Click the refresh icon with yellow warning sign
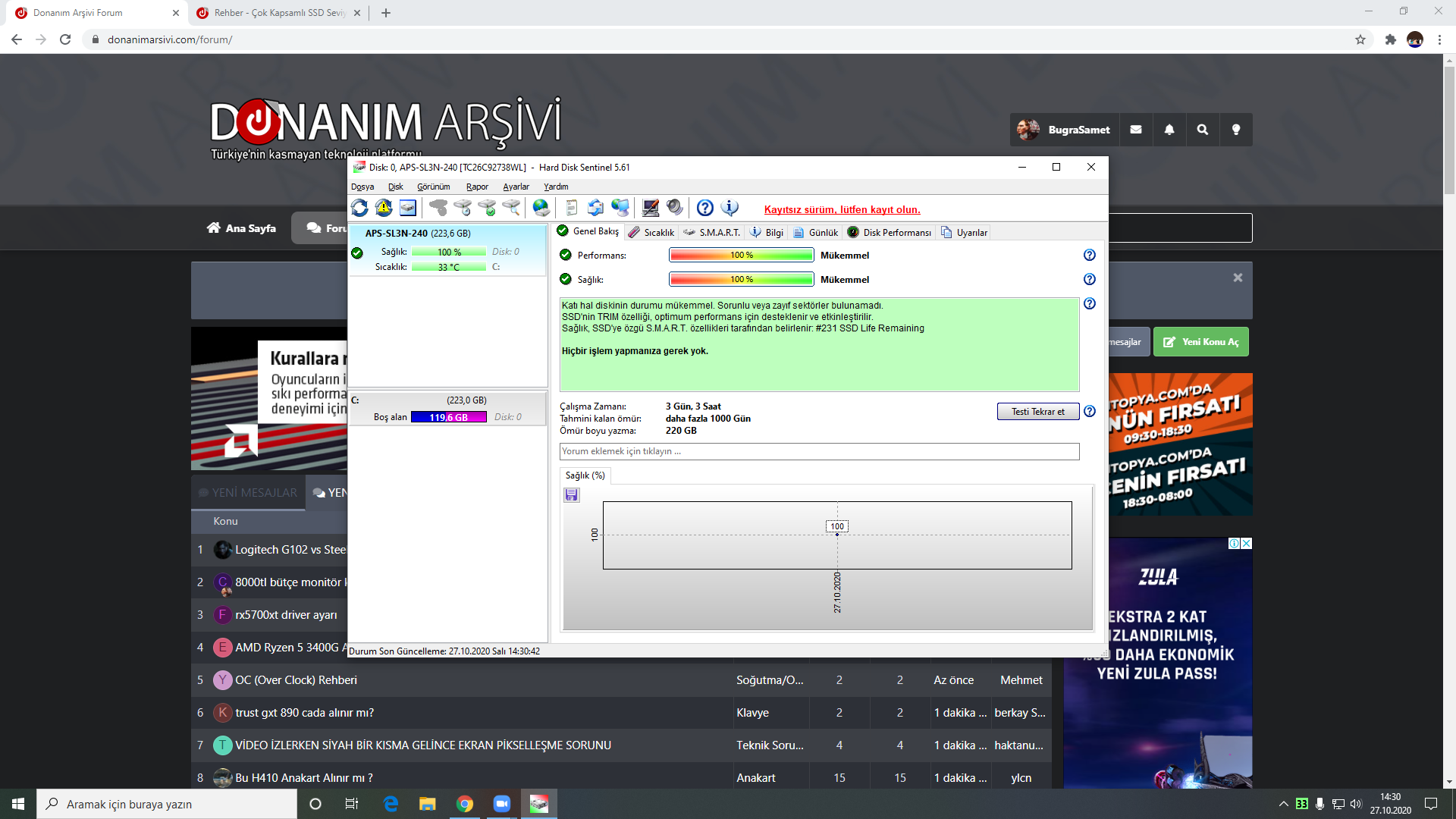 tap(384, 208)
